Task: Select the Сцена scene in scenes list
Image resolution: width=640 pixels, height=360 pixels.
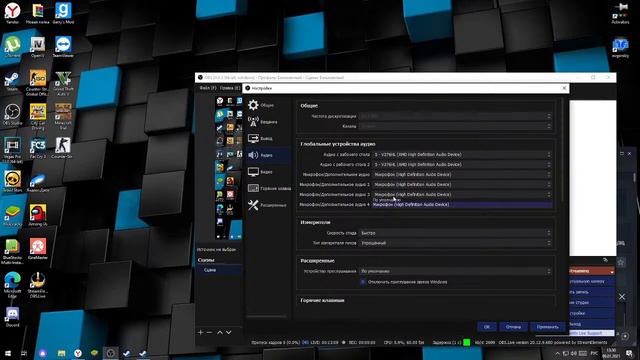Action: coord(220,270)
